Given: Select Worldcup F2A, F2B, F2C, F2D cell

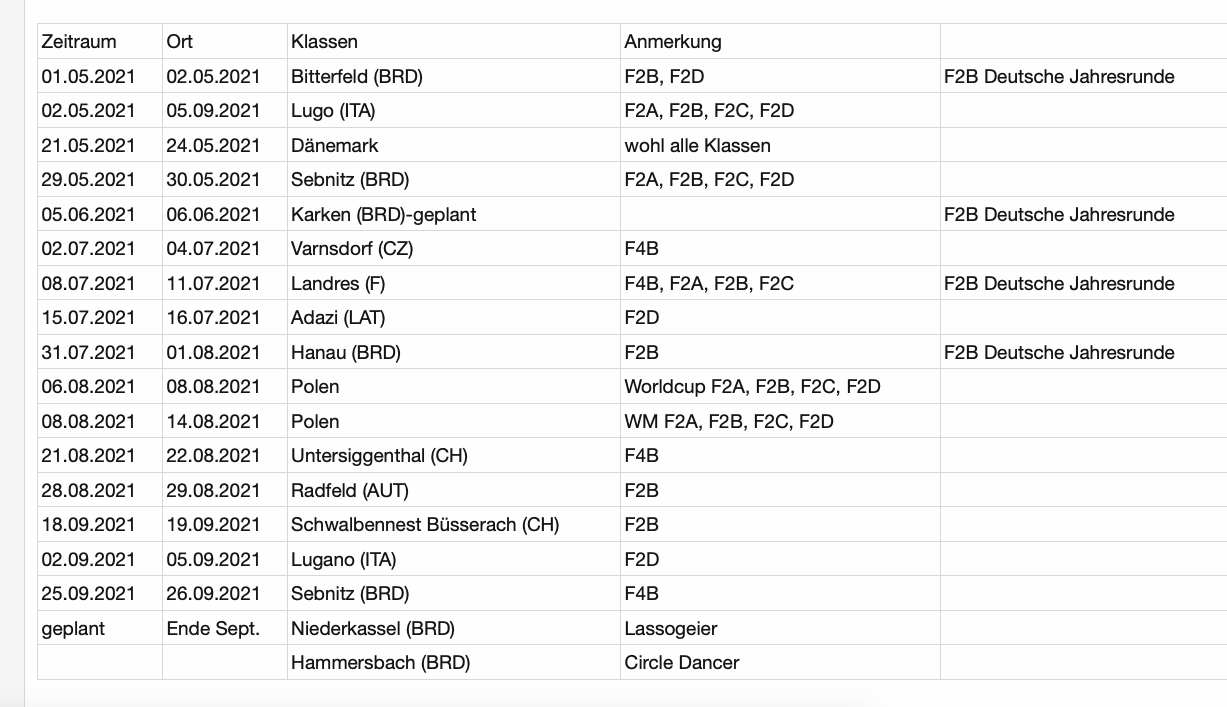Looking at the screenshot, I should 780,387.
